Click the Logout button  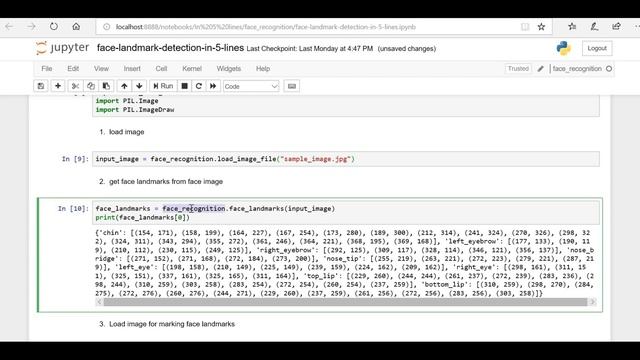pos(597,48)
